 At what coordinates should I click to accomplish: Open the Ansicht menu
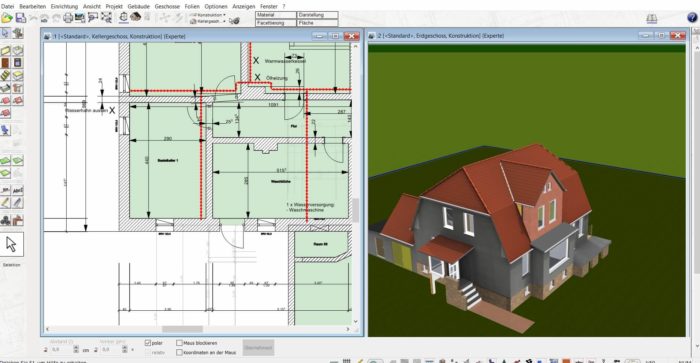[x=92, y=6]
